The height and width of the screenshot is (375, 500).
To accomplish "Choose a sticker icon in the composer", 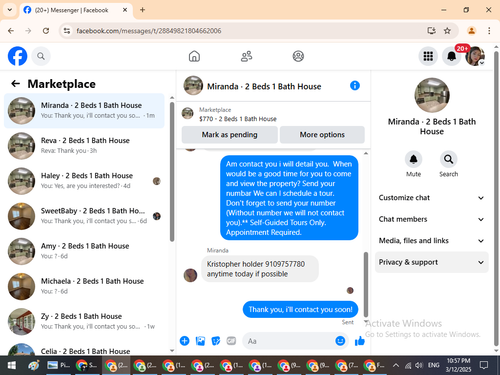I will tap(216, 341).
